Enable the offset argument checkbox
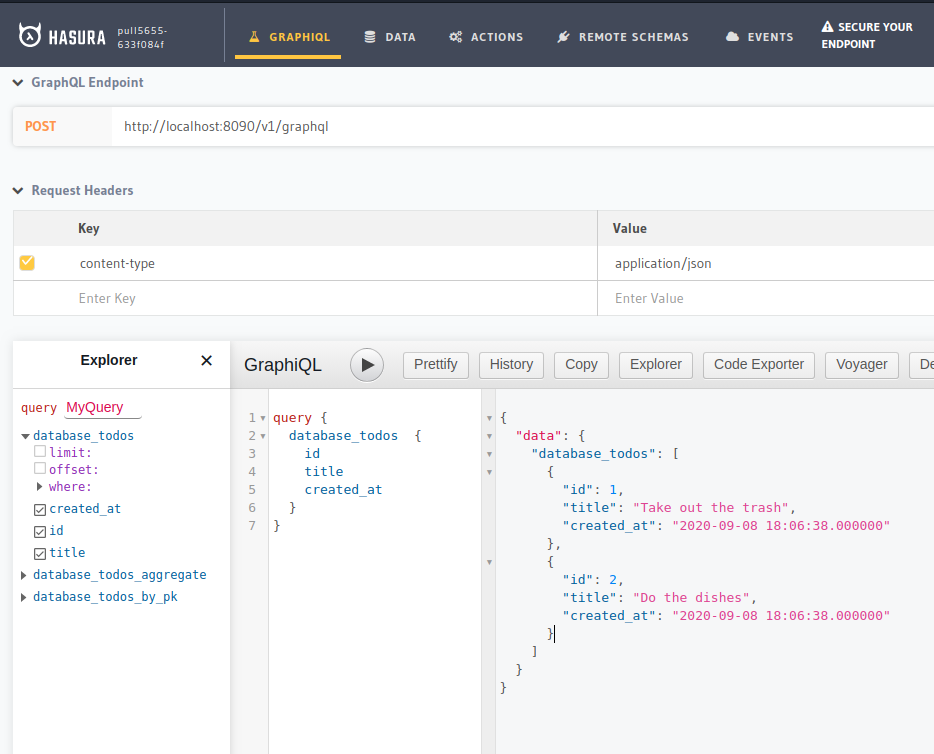This screenshot has width=934, height=754. click(40, 469)
